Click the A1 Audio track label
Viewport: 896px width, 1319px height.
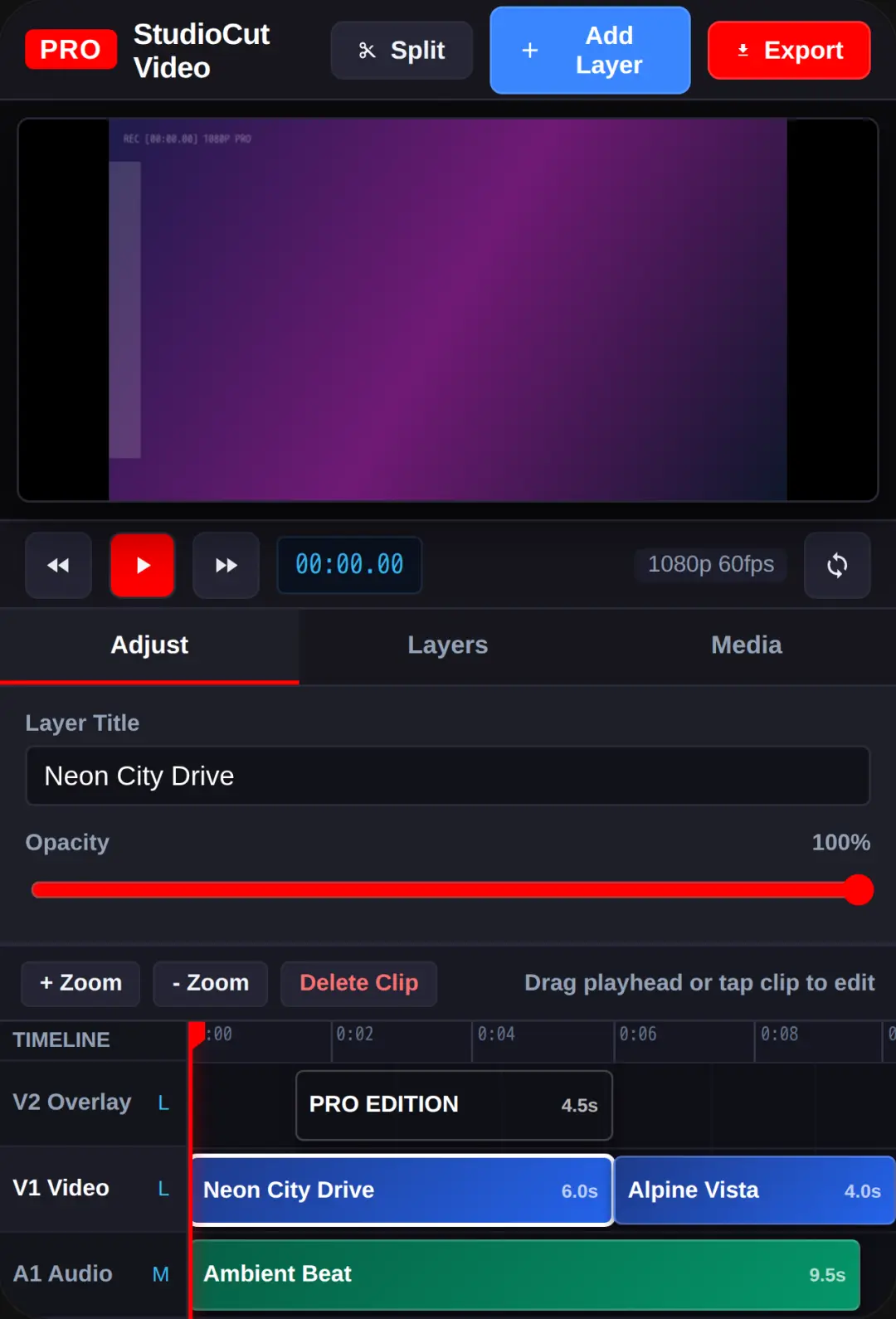(62, 1273)
